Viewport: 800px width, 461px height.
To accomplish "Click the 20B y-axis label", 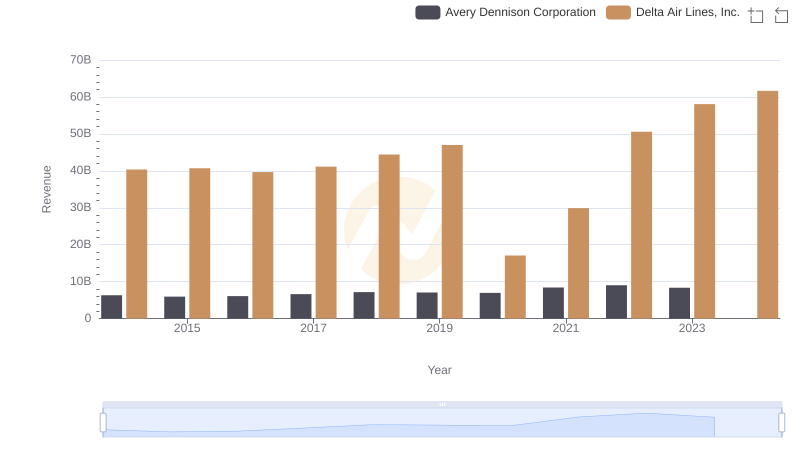I will click(x=81, y=244).
